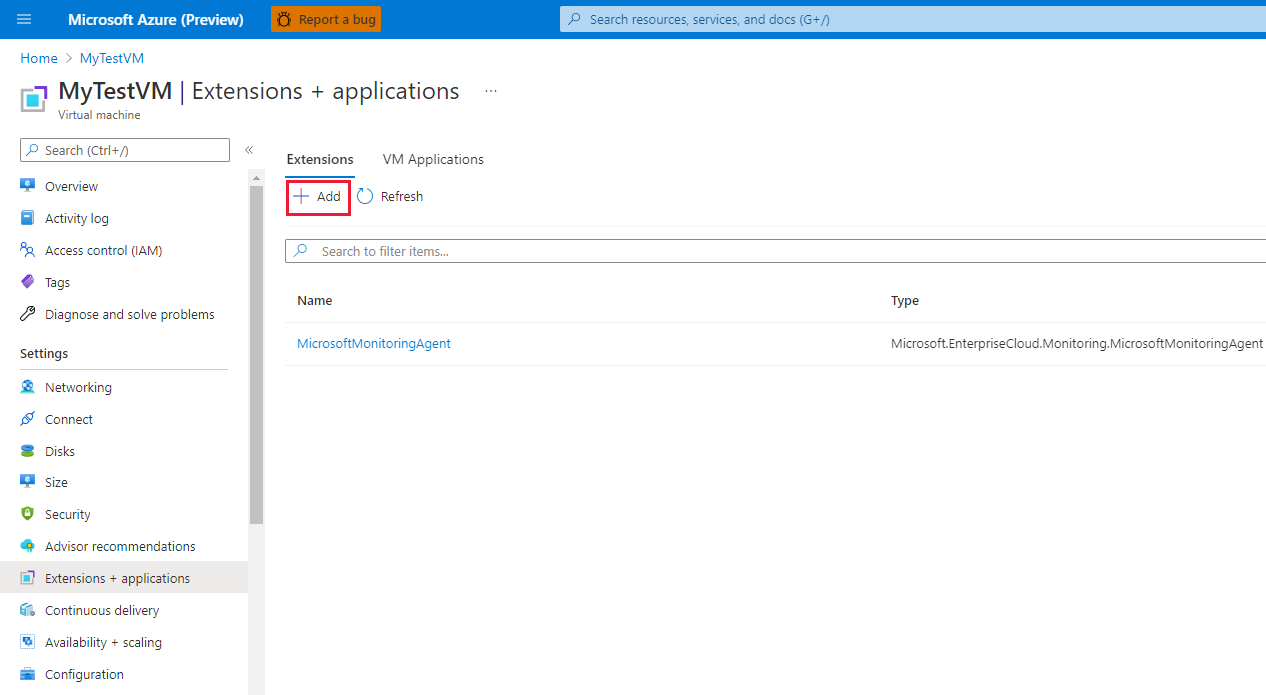Open the MicrosoftMonitoringAgent extension link

[x=374, y=343]
